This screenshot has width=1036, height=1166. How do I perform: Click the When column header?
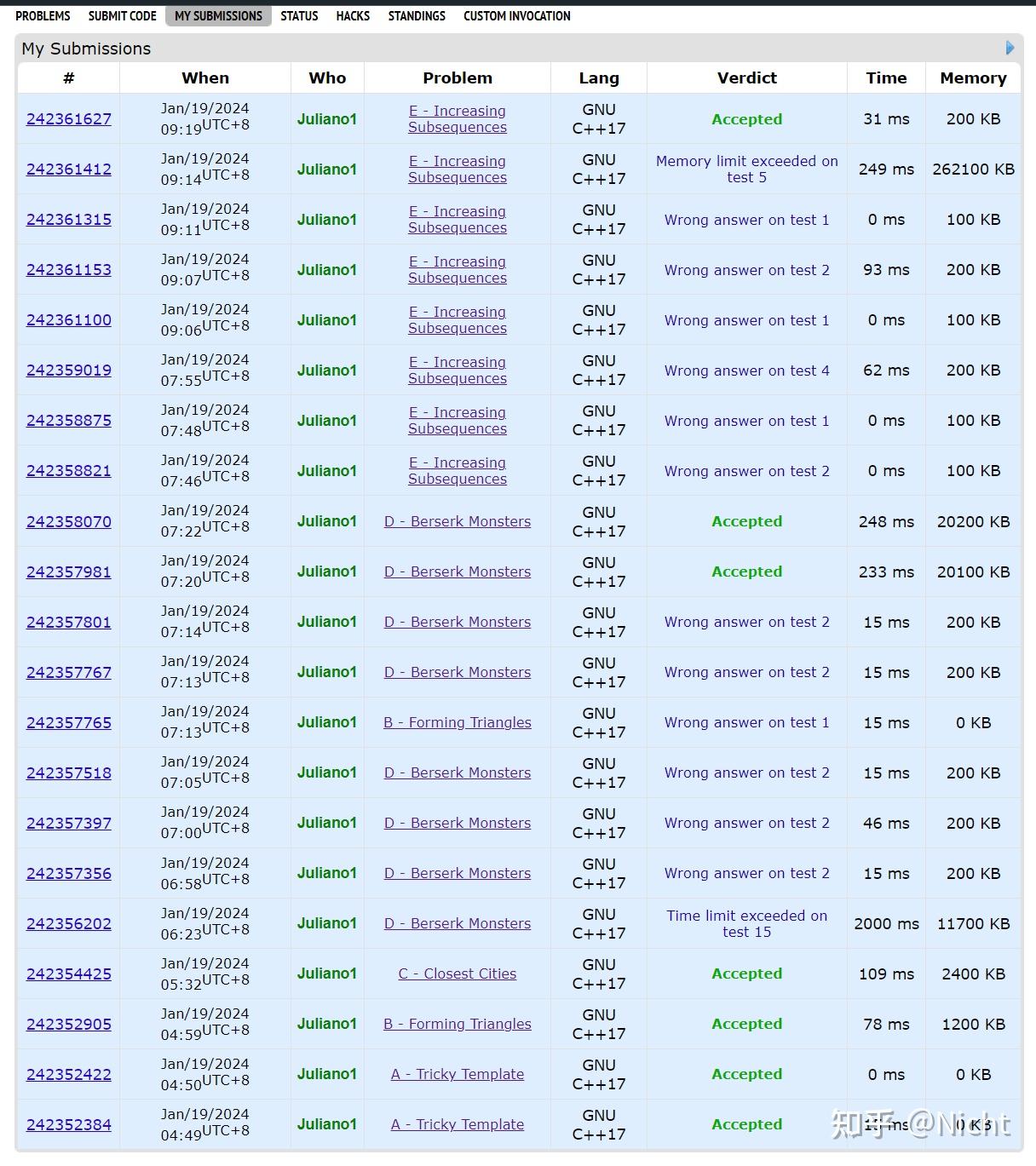(204, 78)
